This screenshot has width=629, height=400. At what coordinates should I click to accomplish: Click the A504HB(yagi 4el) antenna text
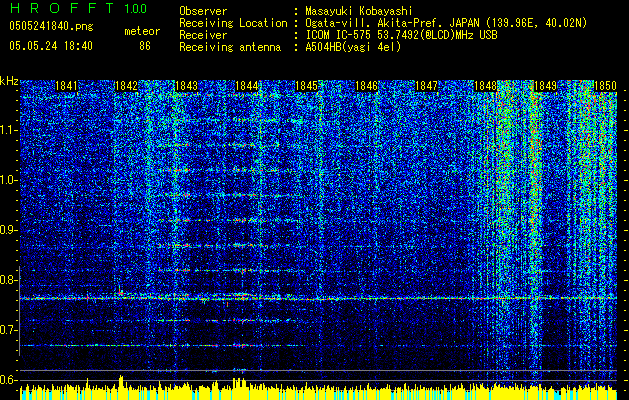(x=353, y=47)
